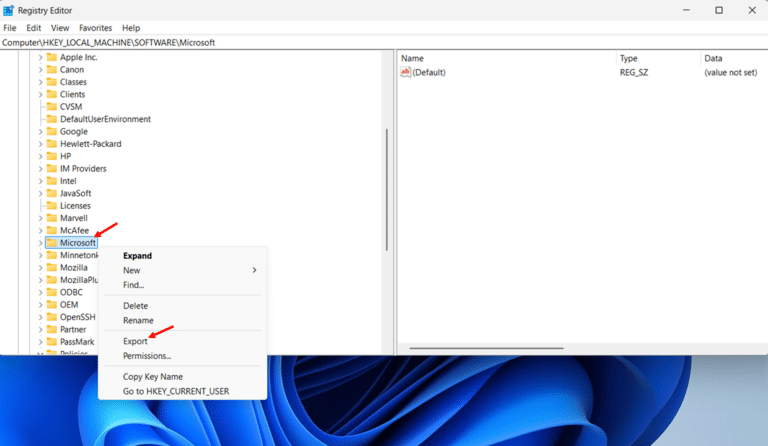Click the (Default) string value icon
The height and width of the screenshot is (446, 768).
coord(406,72)
